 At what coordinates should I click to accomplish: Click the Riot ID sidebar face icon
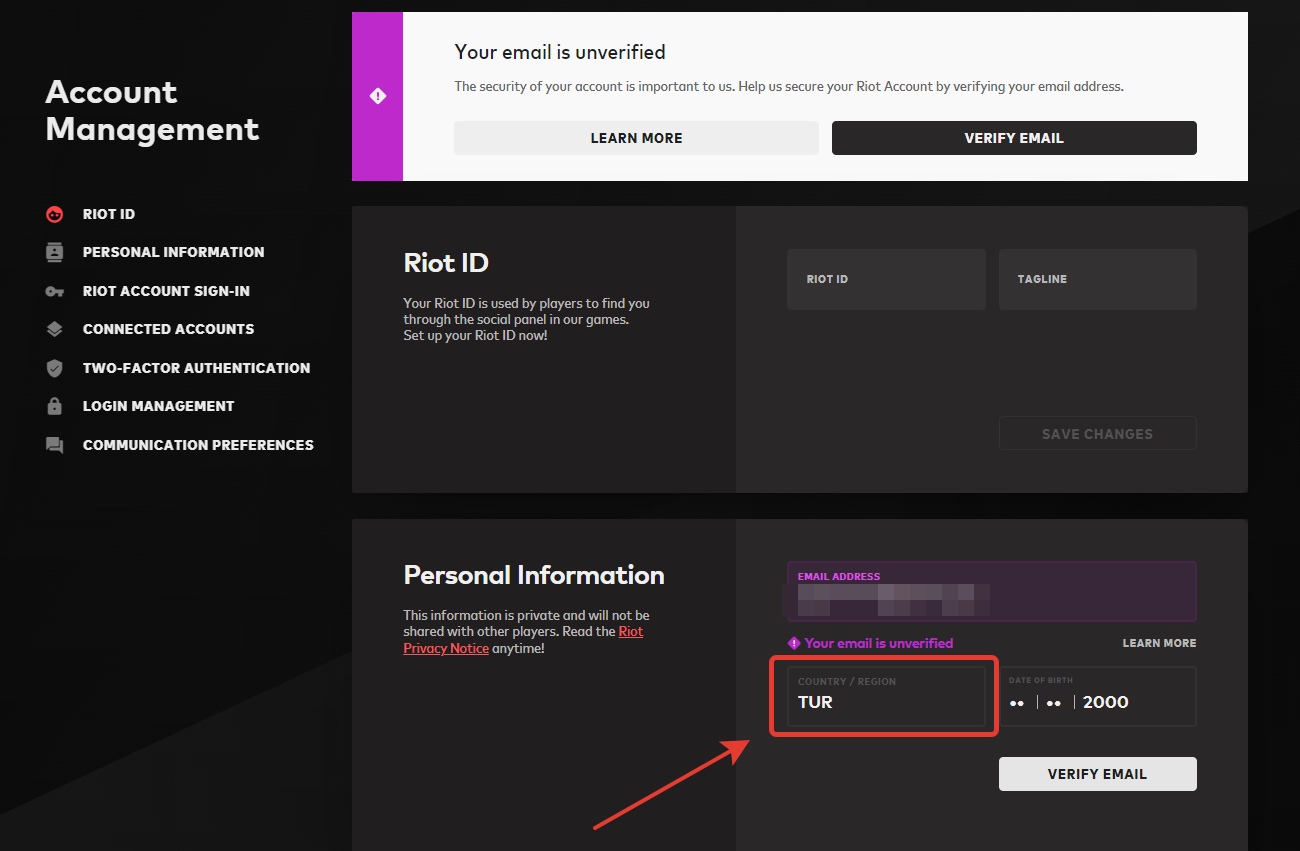coord(55,214)
